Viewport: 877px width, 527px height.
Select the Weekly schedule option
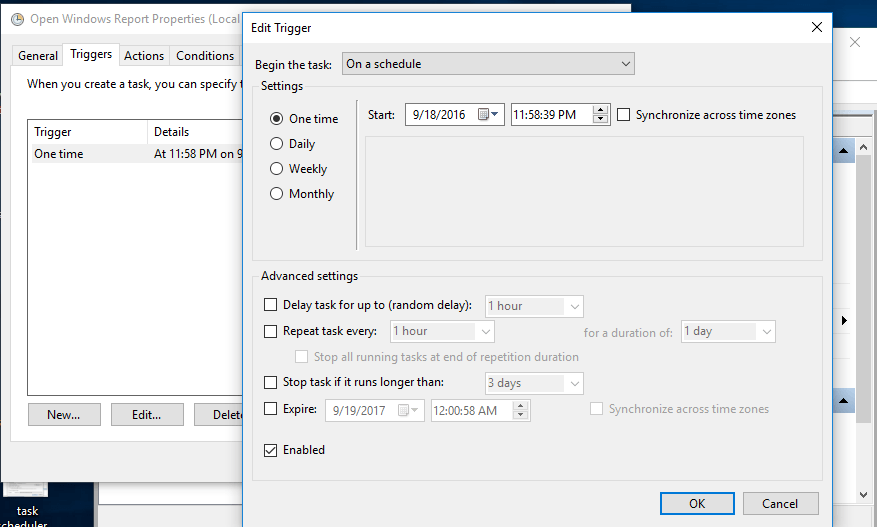click(x=276, y=168)
